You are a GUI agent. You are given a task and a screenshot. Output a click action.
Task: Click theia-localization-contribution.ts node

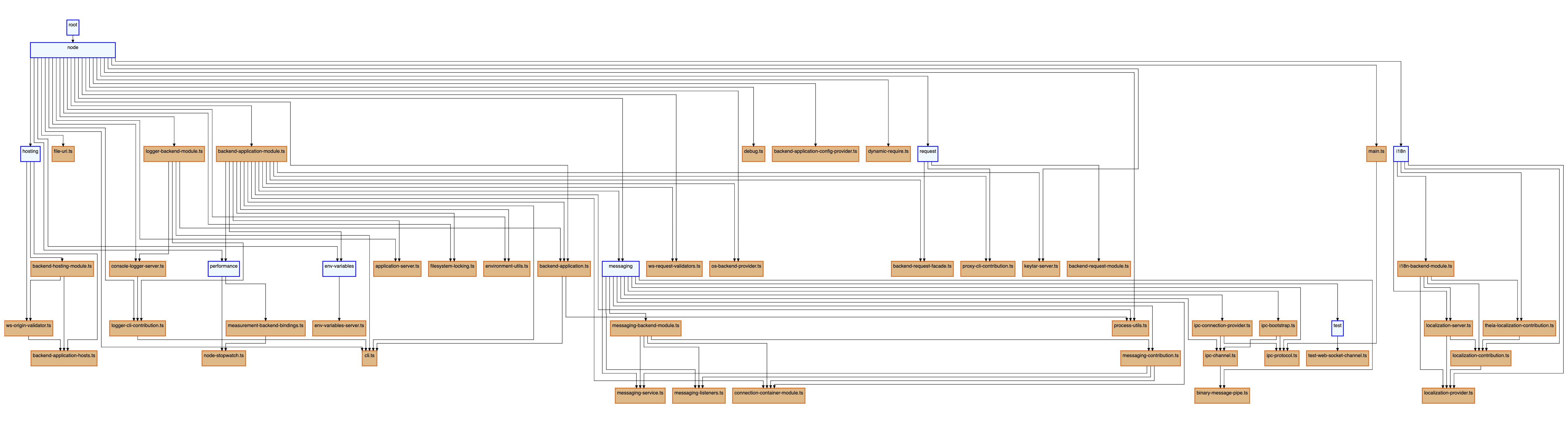pos(1519,328)
